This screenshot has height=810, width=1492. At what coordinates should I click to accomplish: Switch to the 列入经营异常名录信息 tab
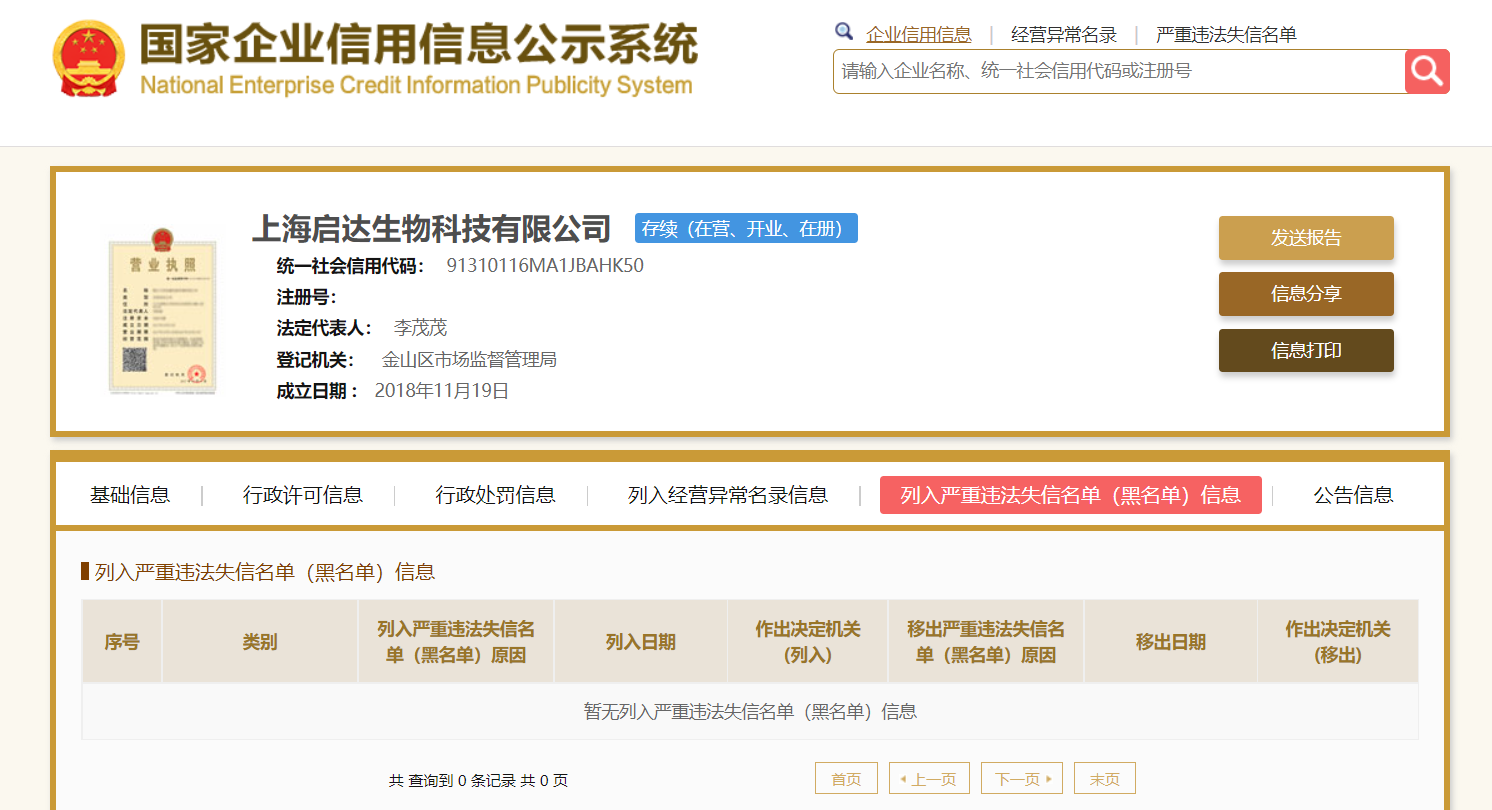pyautogui.click(x=728, y=495)
